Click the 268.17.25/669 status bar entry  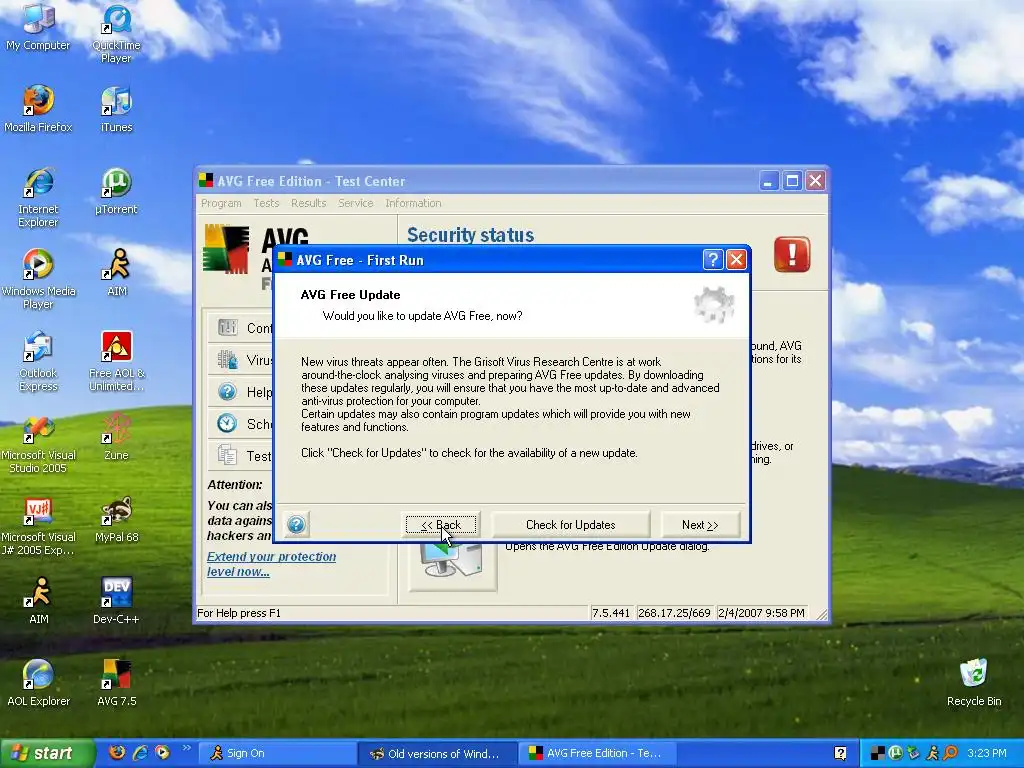pos(674,613)
